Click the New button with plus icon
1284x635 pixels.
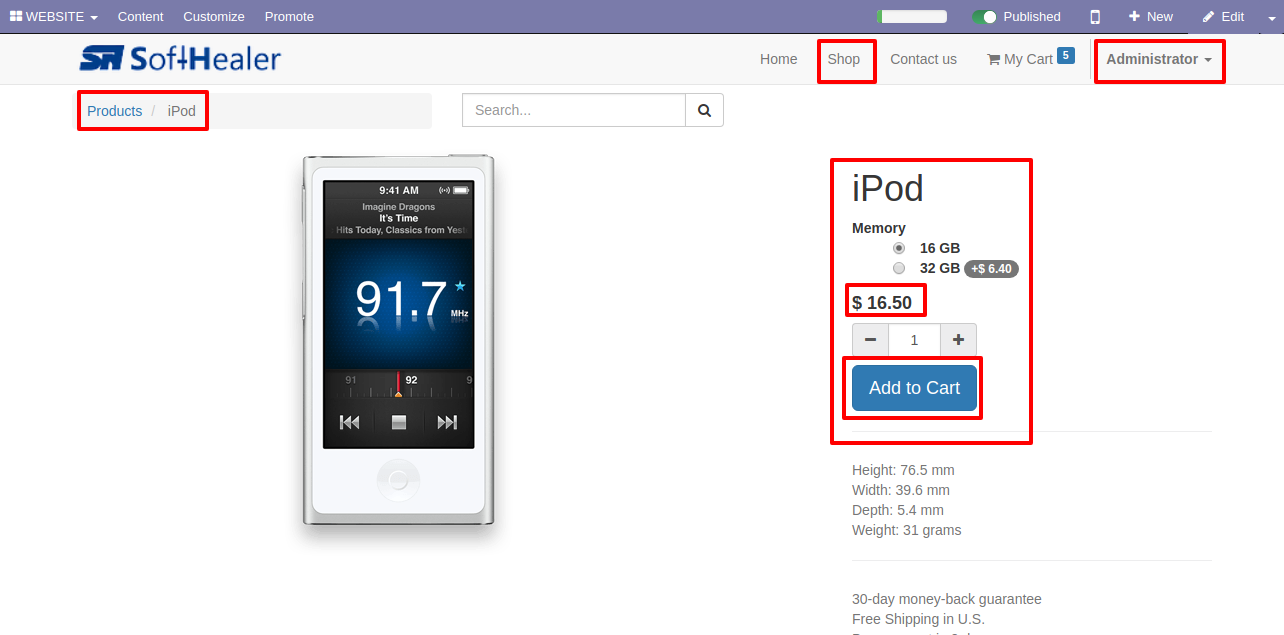[1151, 16]
